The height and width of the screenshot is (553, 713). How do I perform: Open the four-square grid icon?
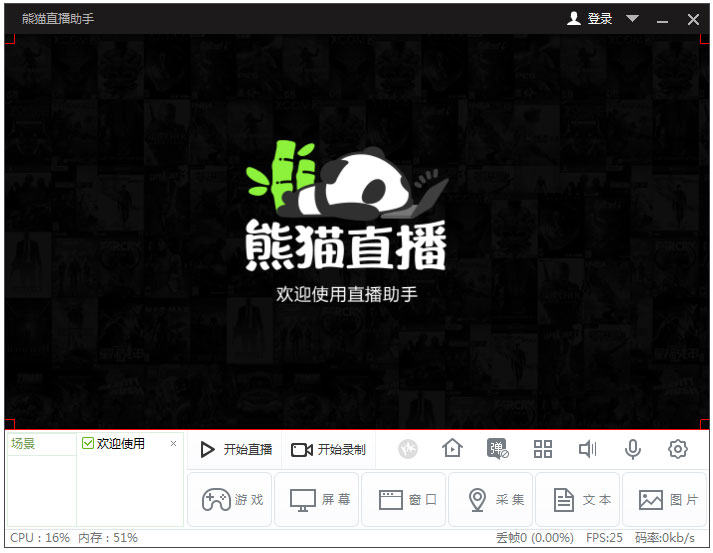tap(543, 449)
